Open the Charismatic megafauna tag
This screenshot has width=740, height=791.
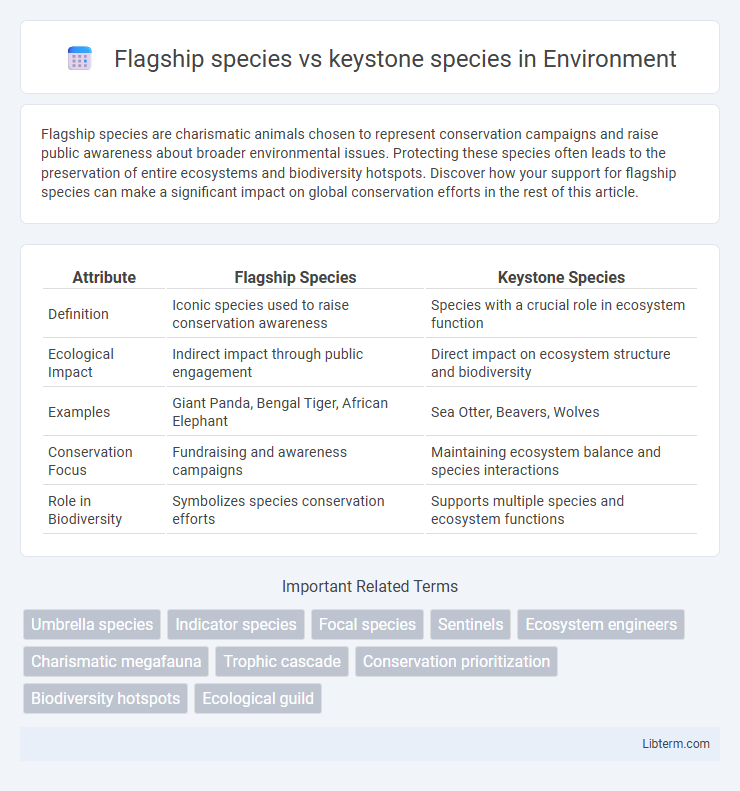pyautogui.click(x=116, y=661)
